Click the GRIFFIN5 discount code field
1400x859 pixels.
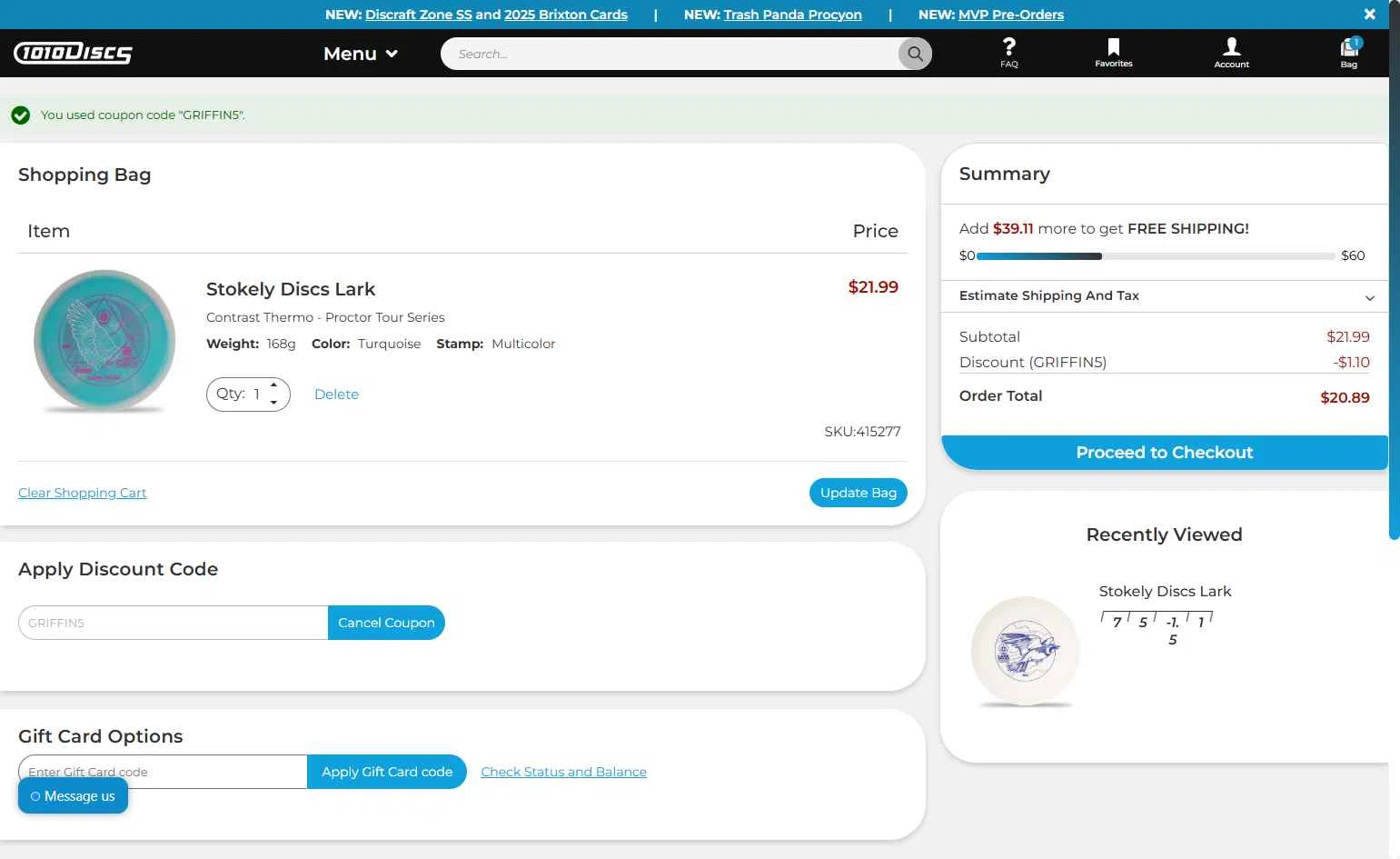tap(173, 623)
